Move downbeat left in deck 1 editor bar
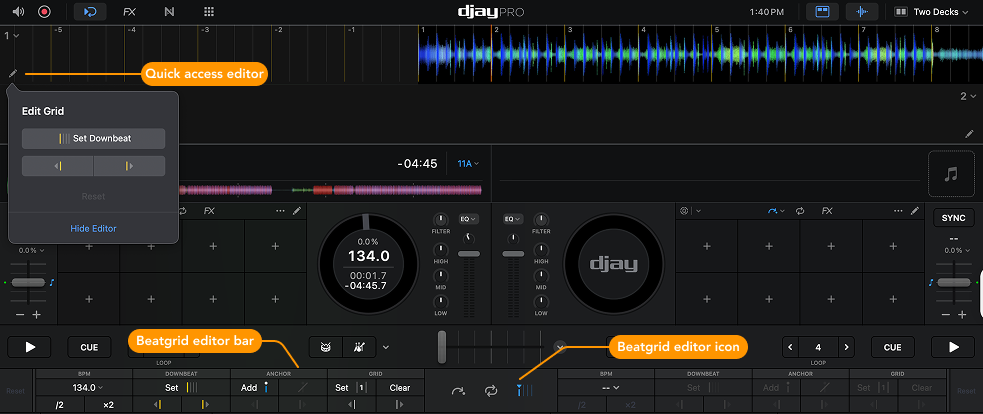 [x=157, y=405]
